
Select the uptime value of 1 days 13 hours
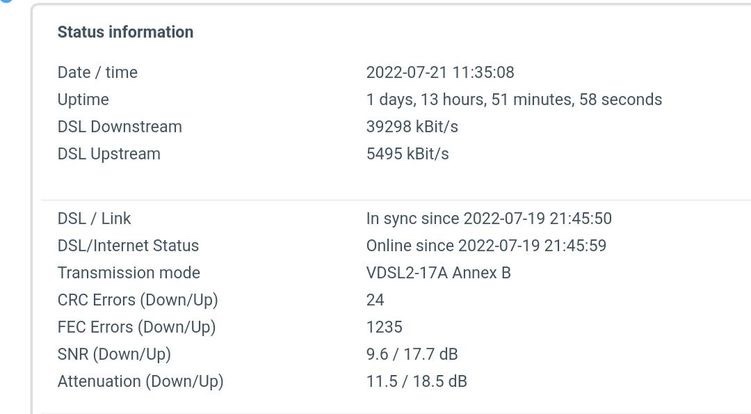coord(514,100)
